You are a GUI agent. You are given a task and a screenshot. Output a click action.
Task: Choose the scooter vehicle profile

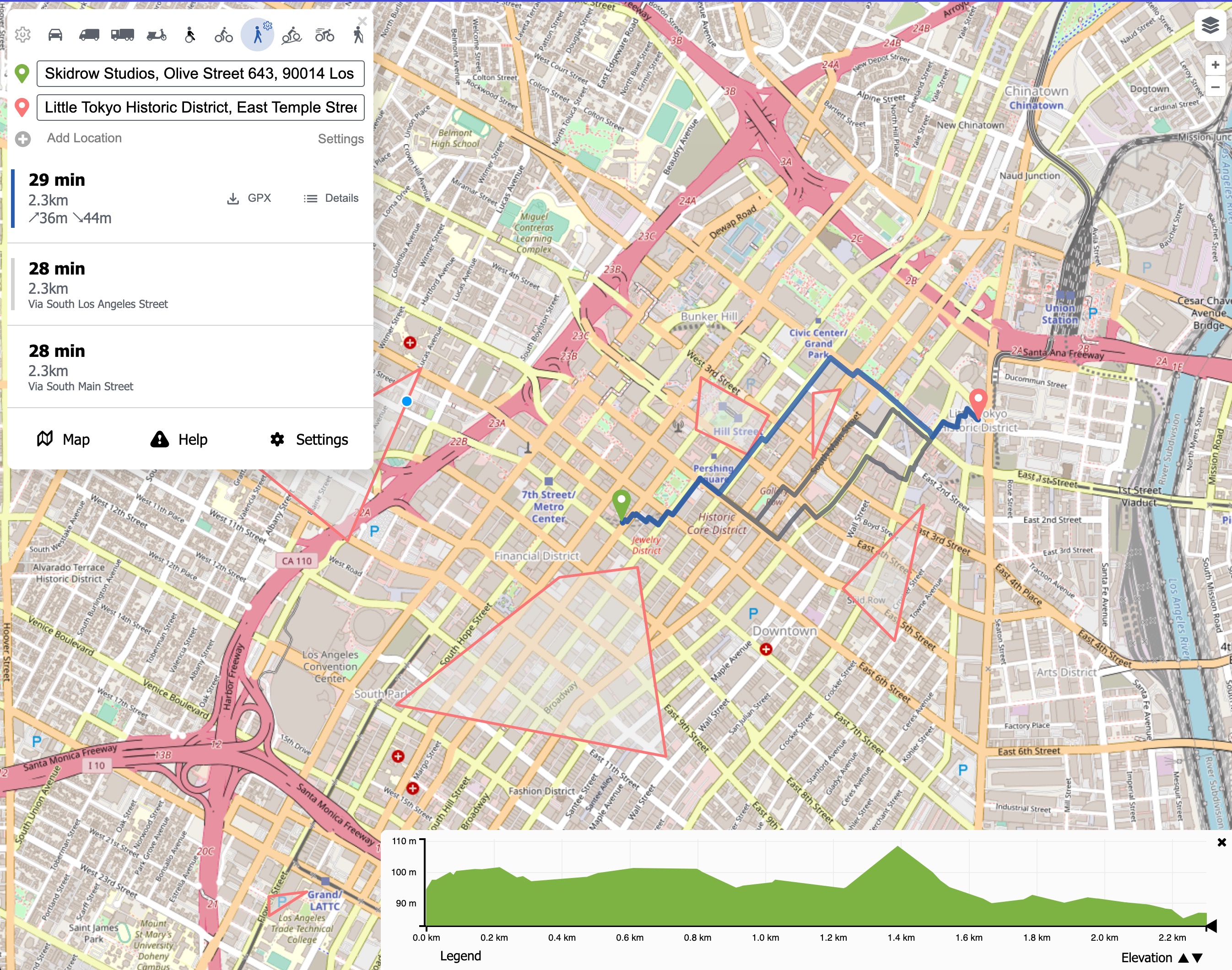click(156, 35)
